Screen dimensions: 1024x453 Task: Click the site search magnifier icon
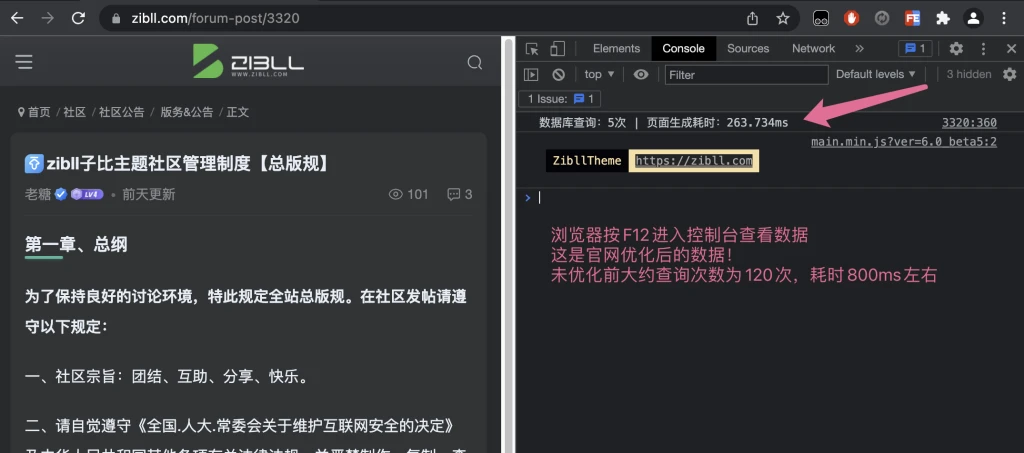tap(475, 62)
